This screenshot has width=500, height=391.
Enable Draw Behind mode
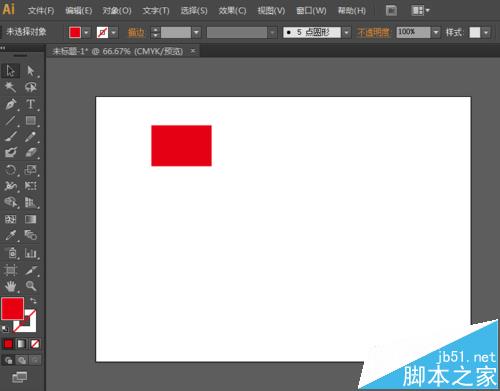[x=22, y=360]
